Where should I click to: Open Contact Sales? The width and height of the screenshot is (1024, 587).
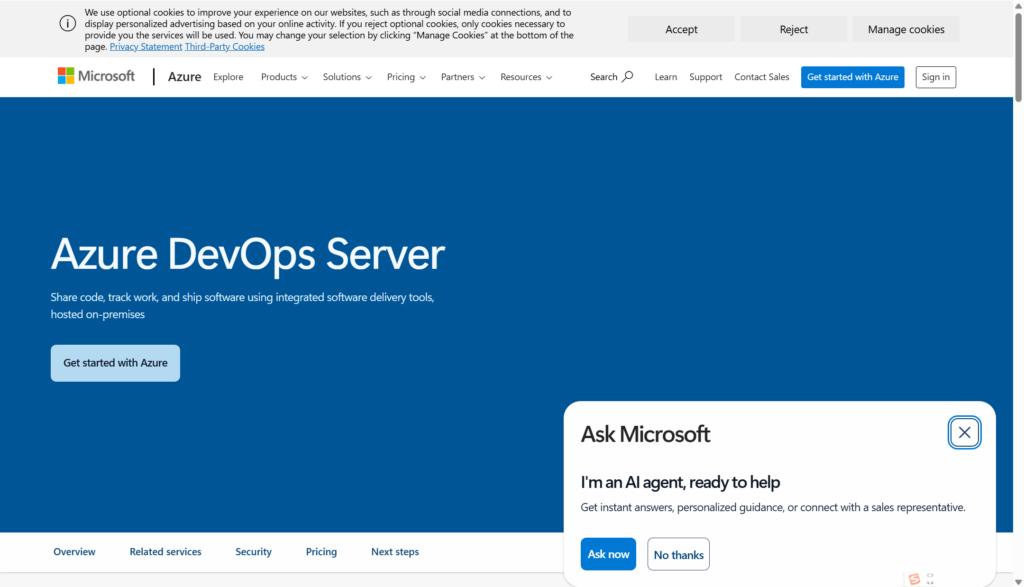[761, 77]
